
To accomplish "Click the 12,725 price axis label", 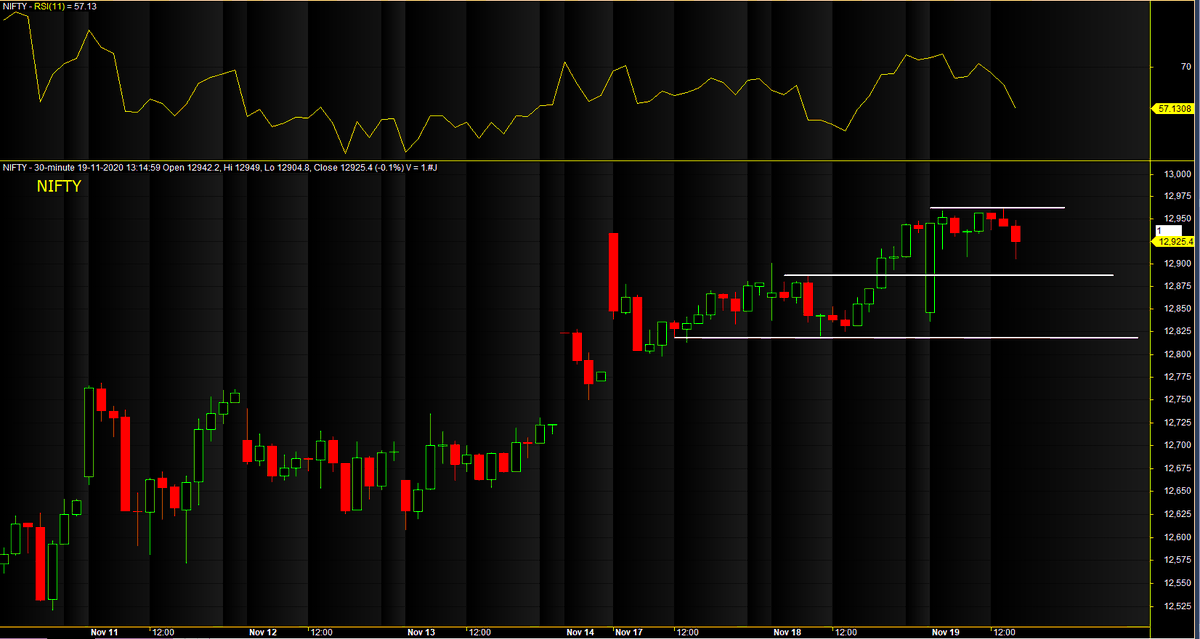I will (x=1176, y=422).
